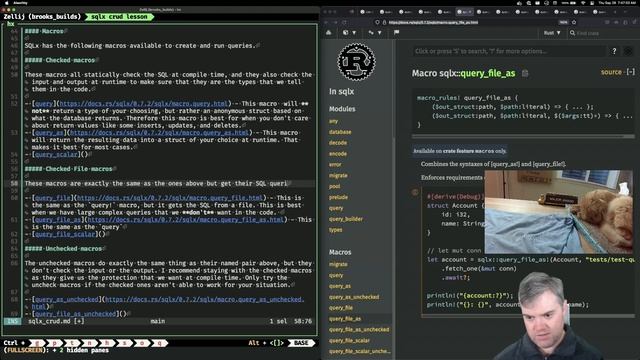Click 'main' in Helix statusline

point(158,321)
